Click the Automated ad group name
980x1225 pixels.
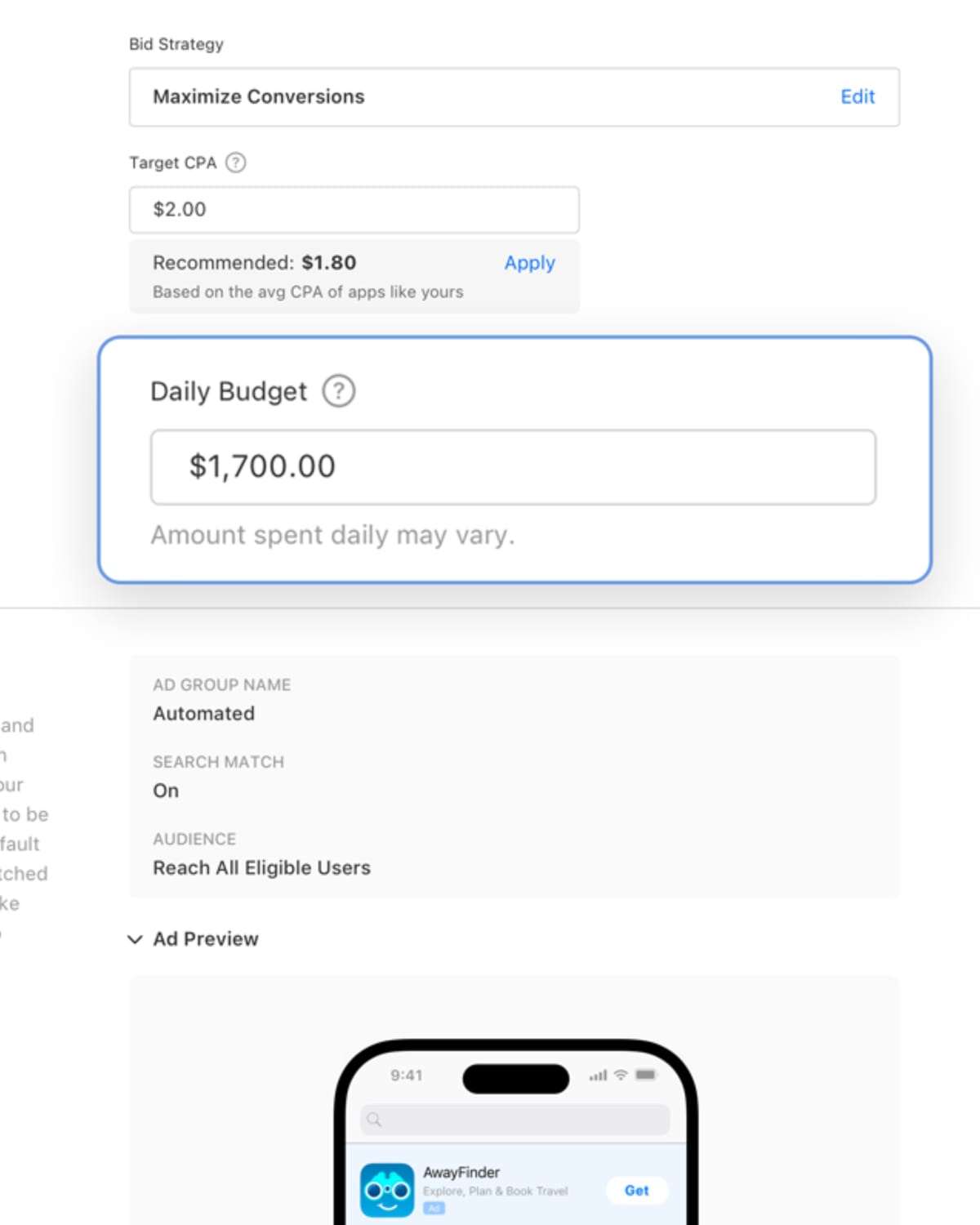[x=203, y=713]
